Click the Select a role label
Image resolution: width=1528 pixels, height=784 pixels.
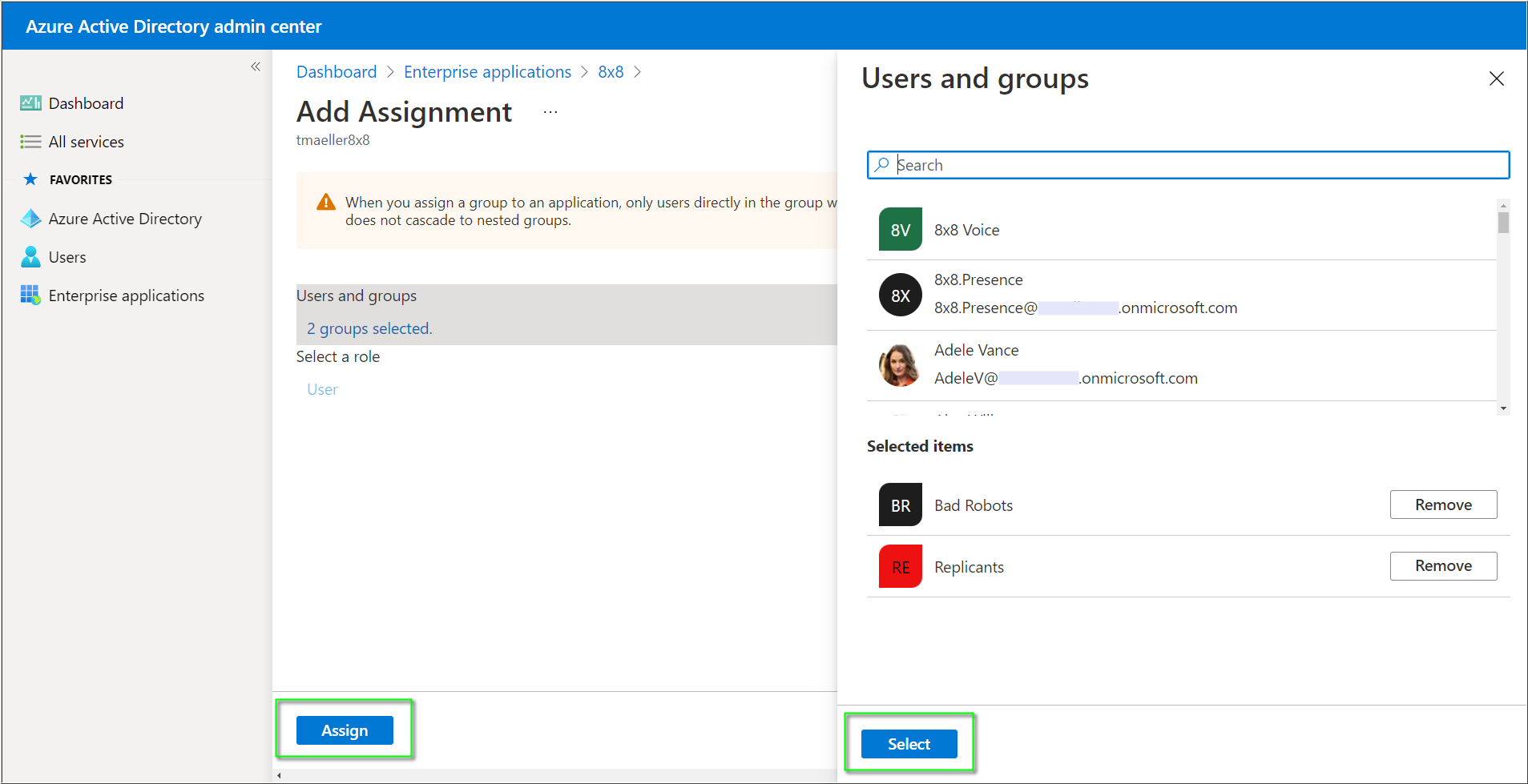coord(338,356)
